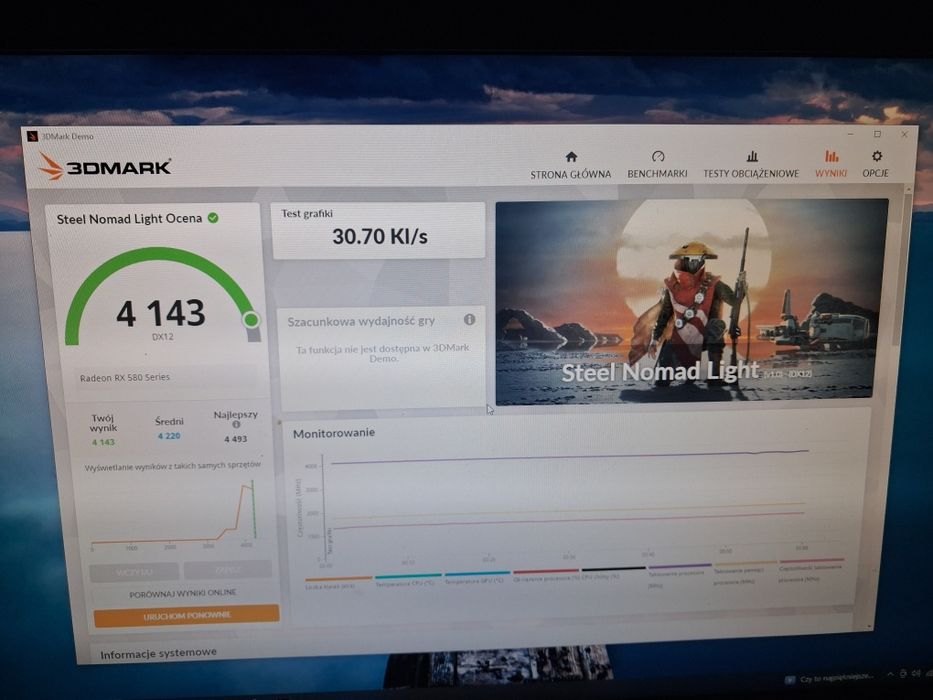Toggle Temperatura GPU legend item
Image resolution: width=933 pixels, height=700 pixels.
click(x=477, y=578)
